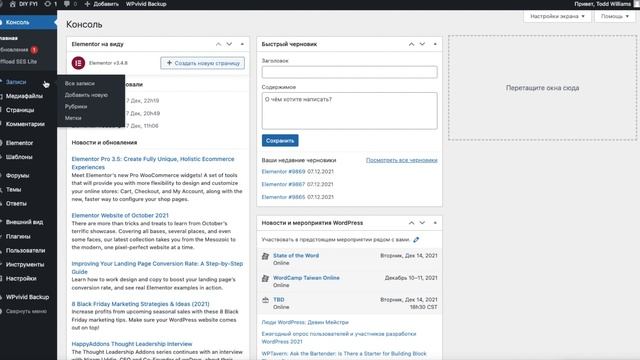Viewport: 640px width, 360px height.
Task: Move Новости и мероприятия WordPress widget up
Action: [411, 223]
